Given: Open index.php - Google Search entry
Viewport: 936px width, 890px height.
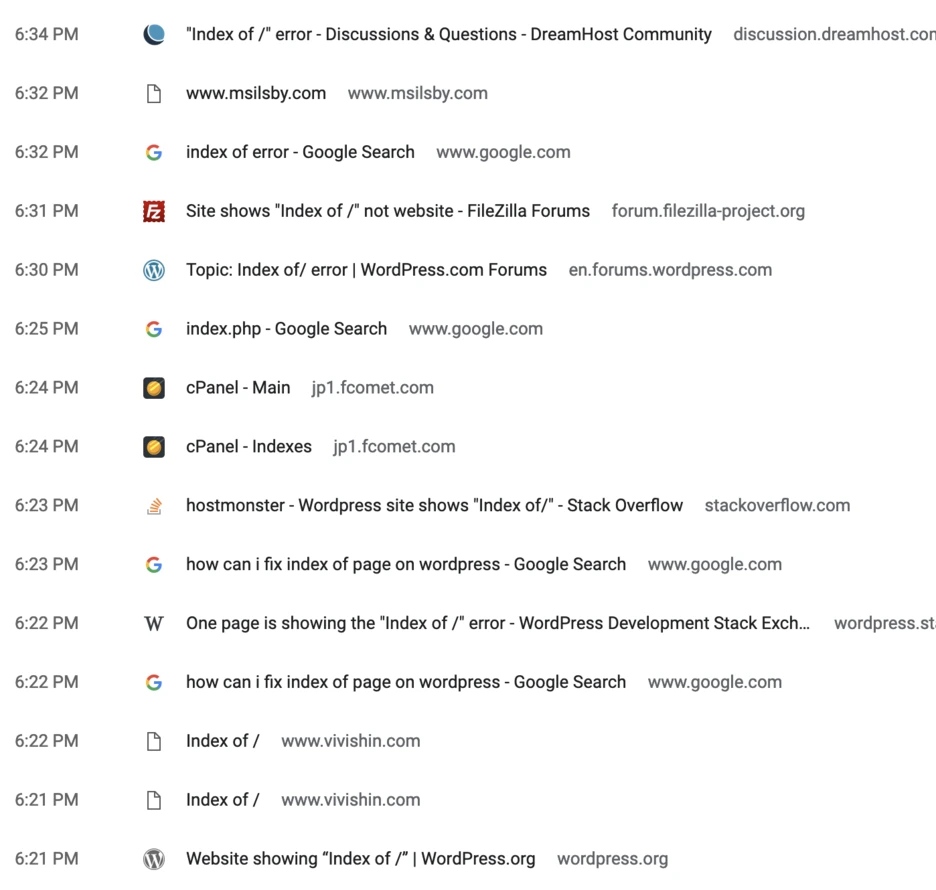Looking at the screenshot, I should pos(287,329).
